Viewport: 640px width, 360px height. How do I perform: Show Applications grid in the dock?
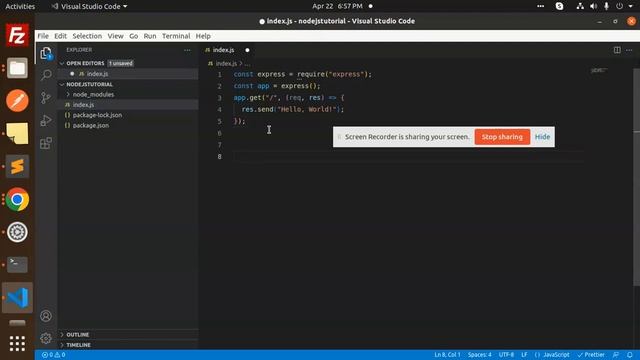(17, 344)
